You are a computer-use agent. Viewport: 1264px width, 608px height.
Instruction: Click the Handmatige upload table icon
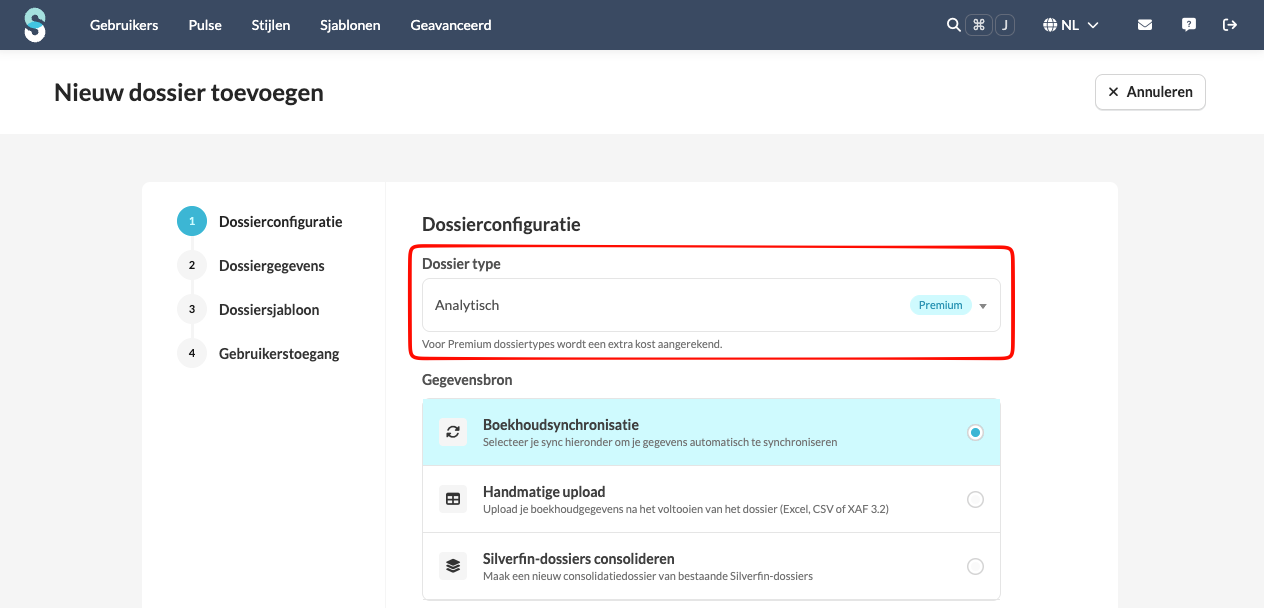[x=453, y=499]
